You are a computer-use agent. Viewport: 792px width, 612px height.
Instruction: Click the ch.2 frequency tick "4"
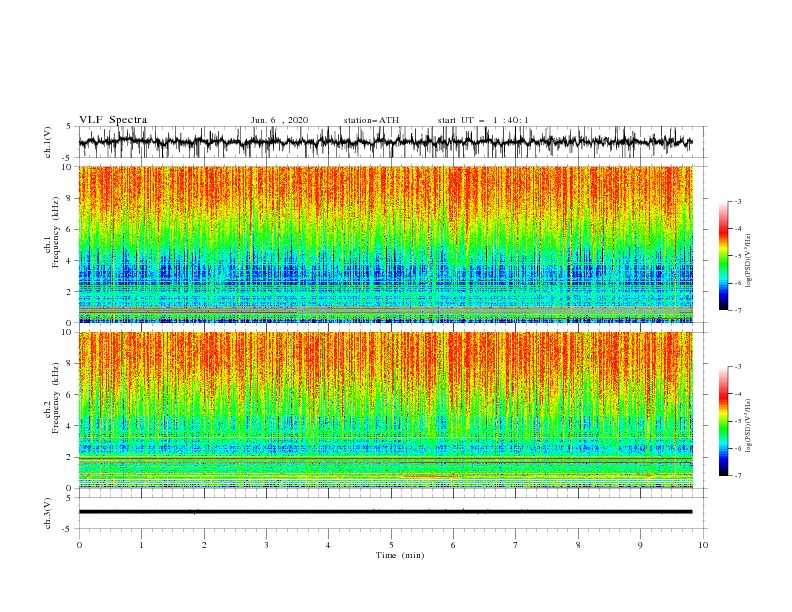tap(69, 426)
